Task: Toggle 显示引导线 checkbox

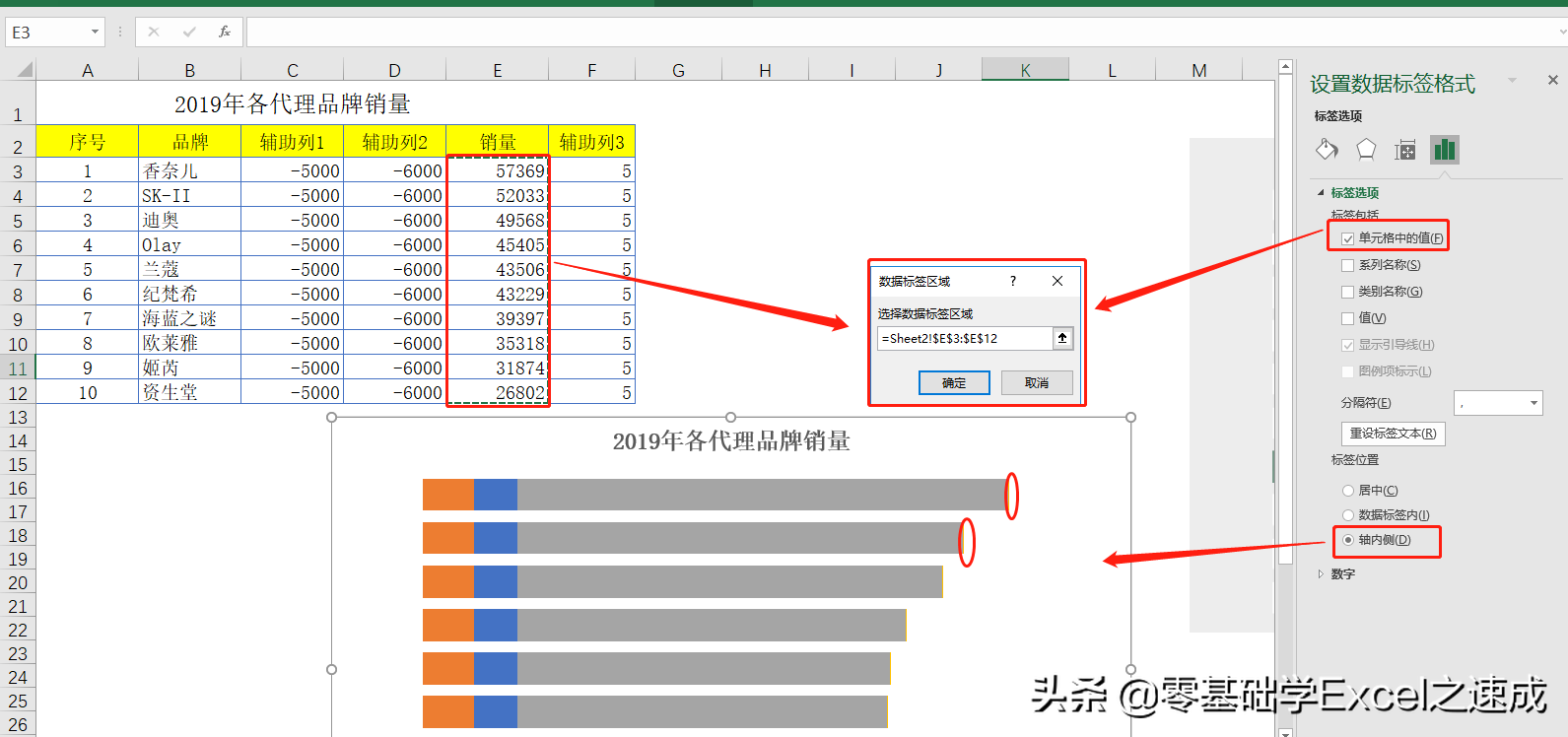Action: 1348,345
